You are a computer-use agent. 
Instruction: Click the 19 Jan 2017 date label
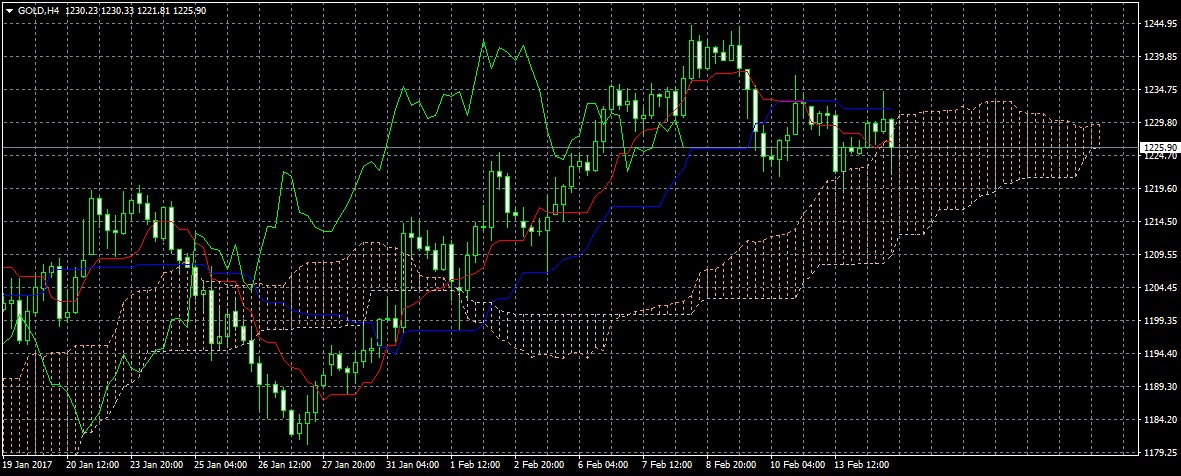pos(26,465)
